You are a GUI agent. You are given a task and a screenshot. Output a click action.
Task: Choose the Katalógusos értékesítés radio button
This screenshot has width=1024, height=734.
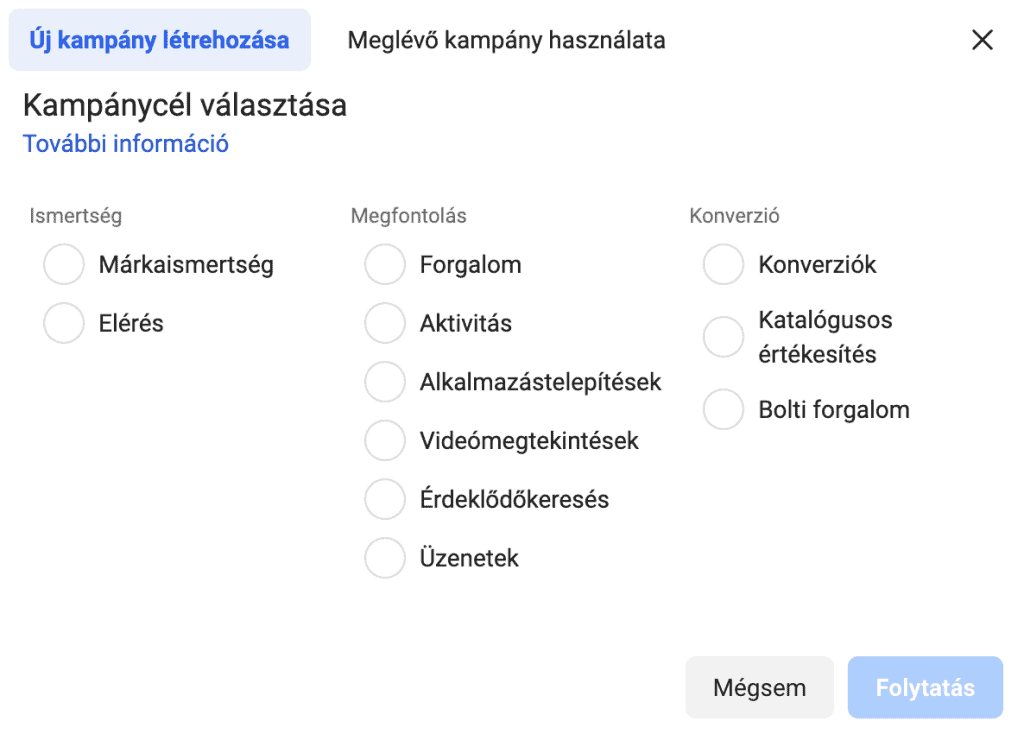point(724,338)
